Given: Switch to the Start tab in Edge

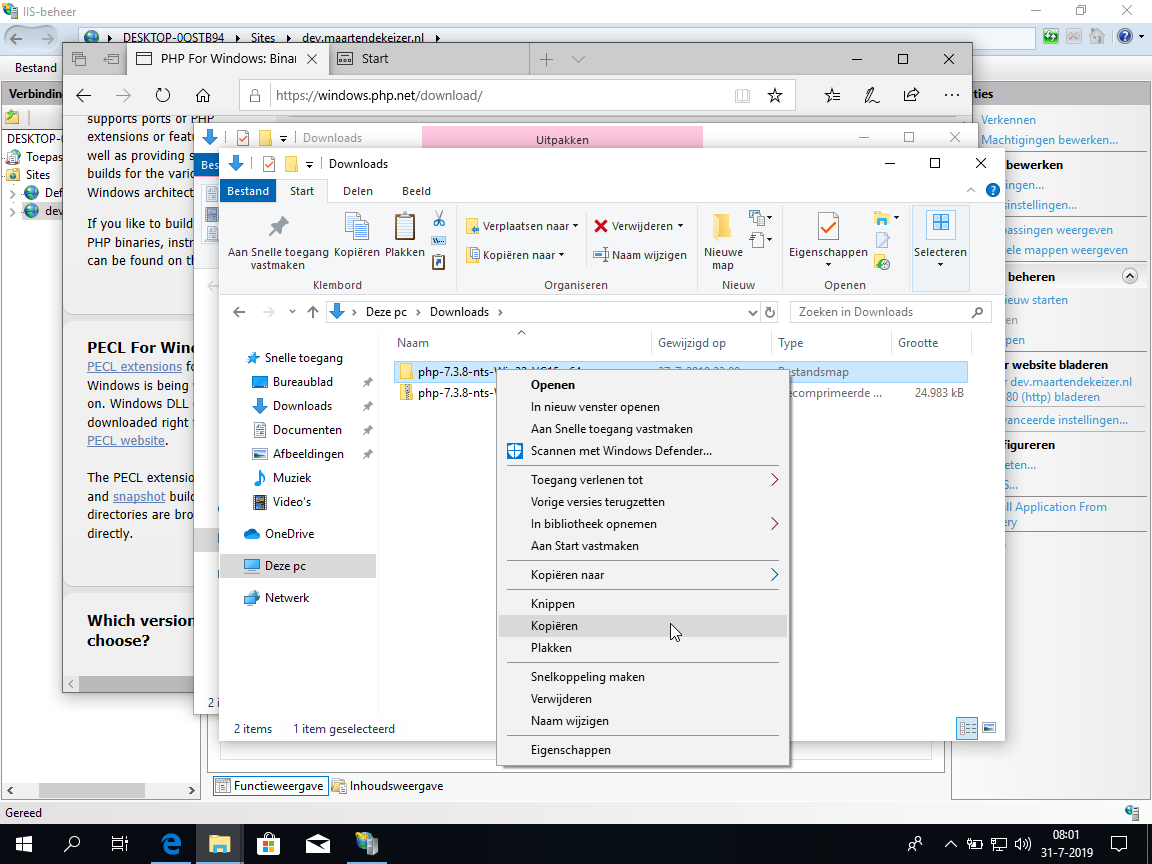Looking at the screenshot, I should pyautogui.click(x=428, y=59).
